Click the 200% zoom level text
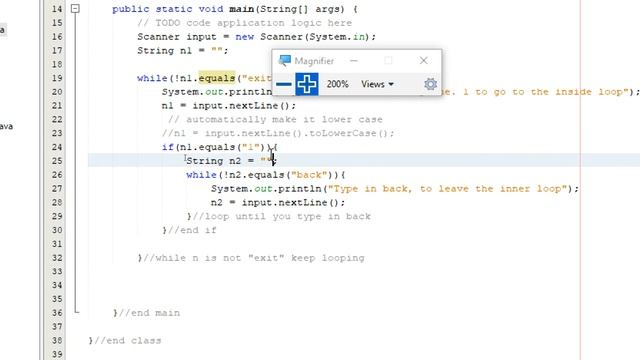Image resolution: width=640 pixels, height=360 pixels. pyautogui.click(x=337, y=84)
